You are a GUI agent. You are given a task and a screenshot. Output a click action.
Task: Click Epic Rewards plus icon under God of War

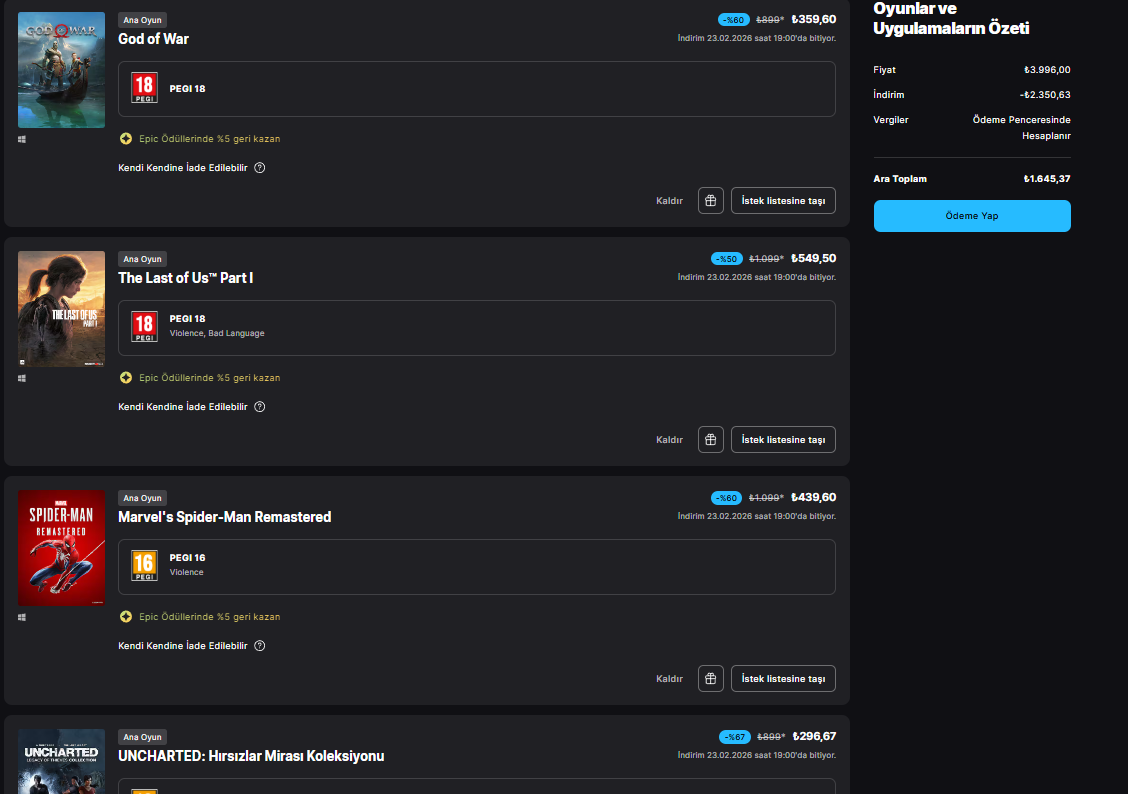click(126, 139)
